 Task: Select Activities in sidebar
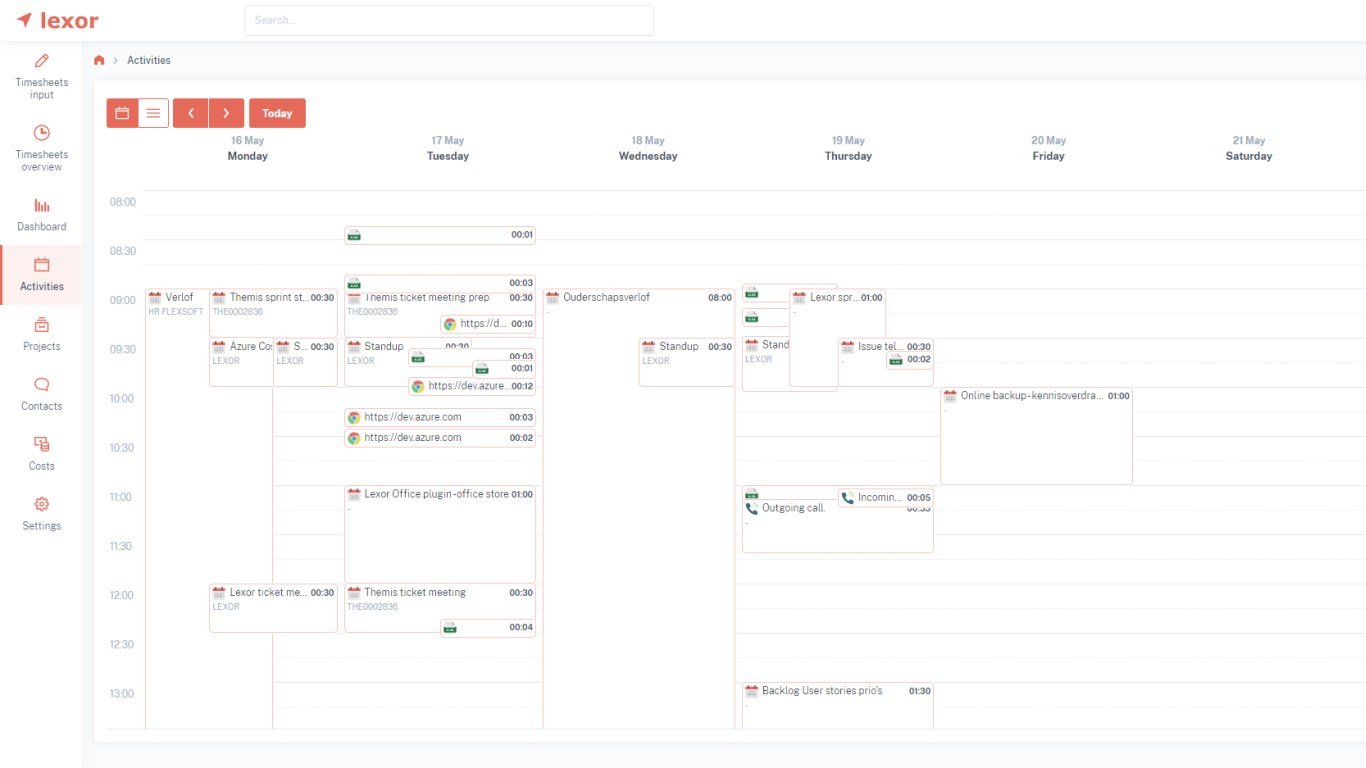point(41,275)
